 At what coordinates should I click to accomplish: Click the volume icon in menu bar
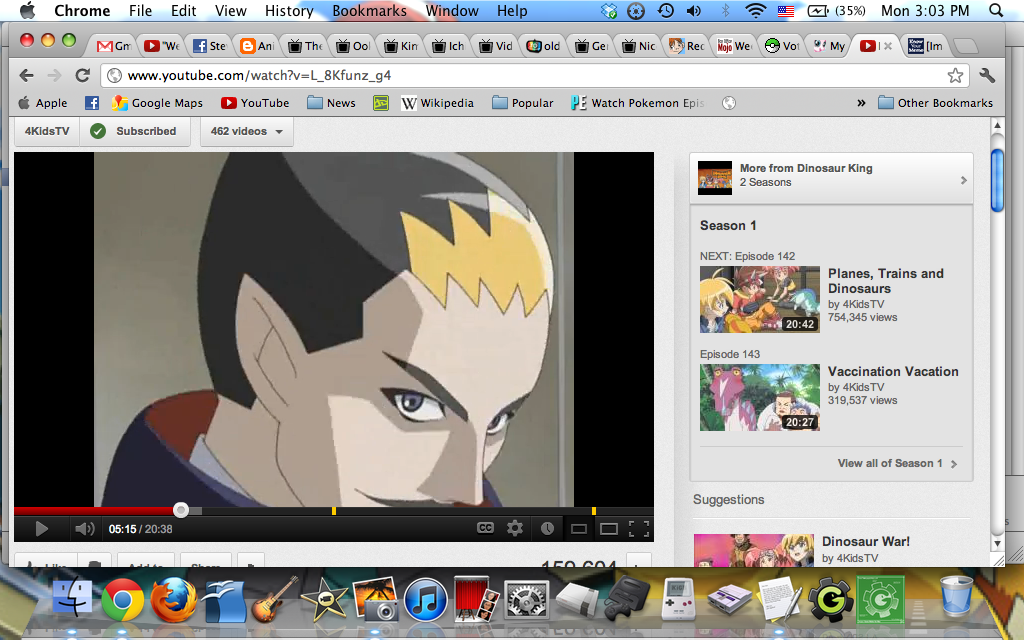click(x=694, y=10)
